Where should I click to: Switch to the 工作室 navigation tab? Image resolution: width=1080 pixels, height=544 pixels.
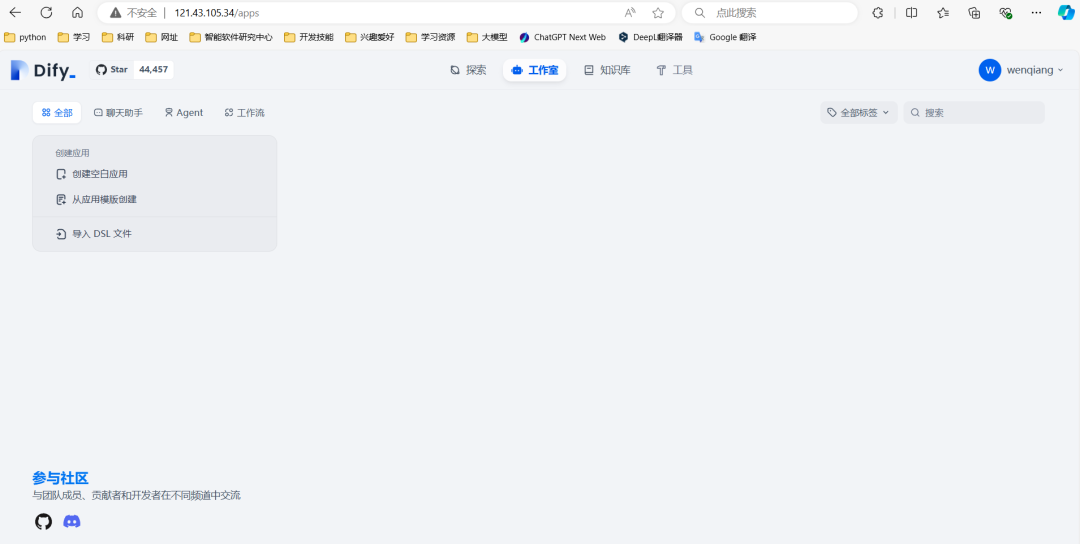click(534, 70)
